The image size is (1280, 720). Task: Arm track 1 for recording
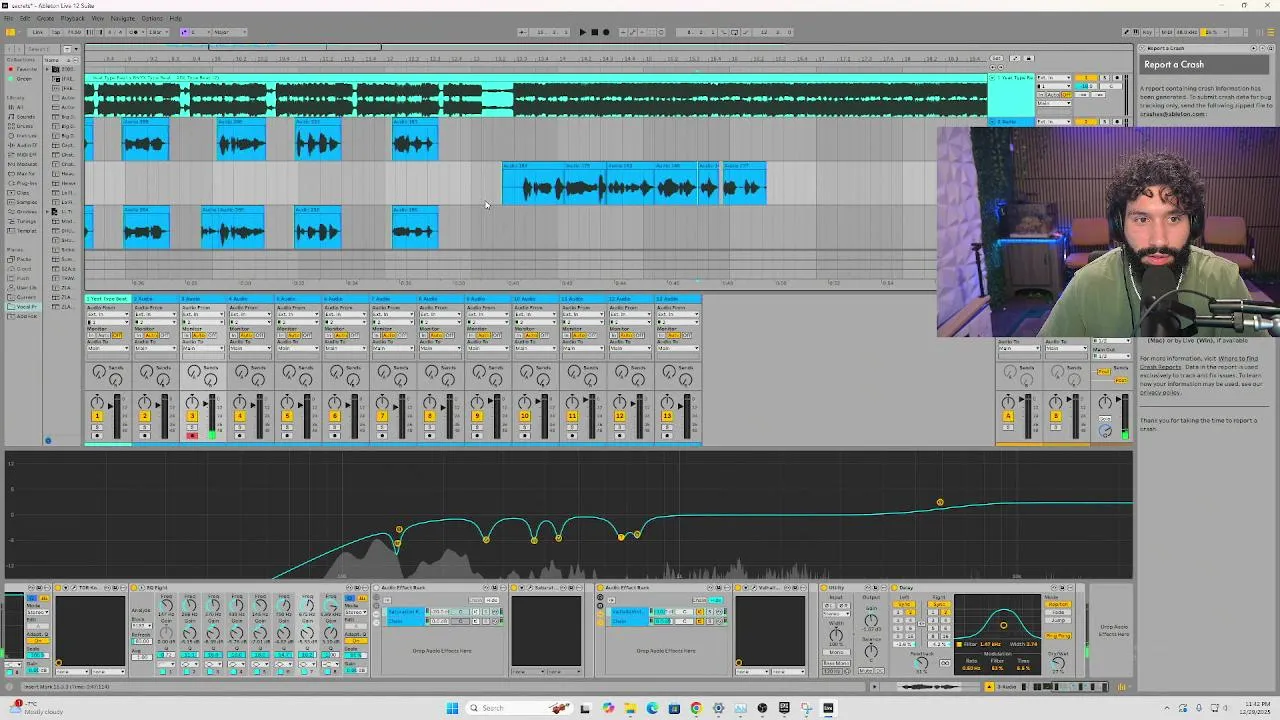point(97,436)
